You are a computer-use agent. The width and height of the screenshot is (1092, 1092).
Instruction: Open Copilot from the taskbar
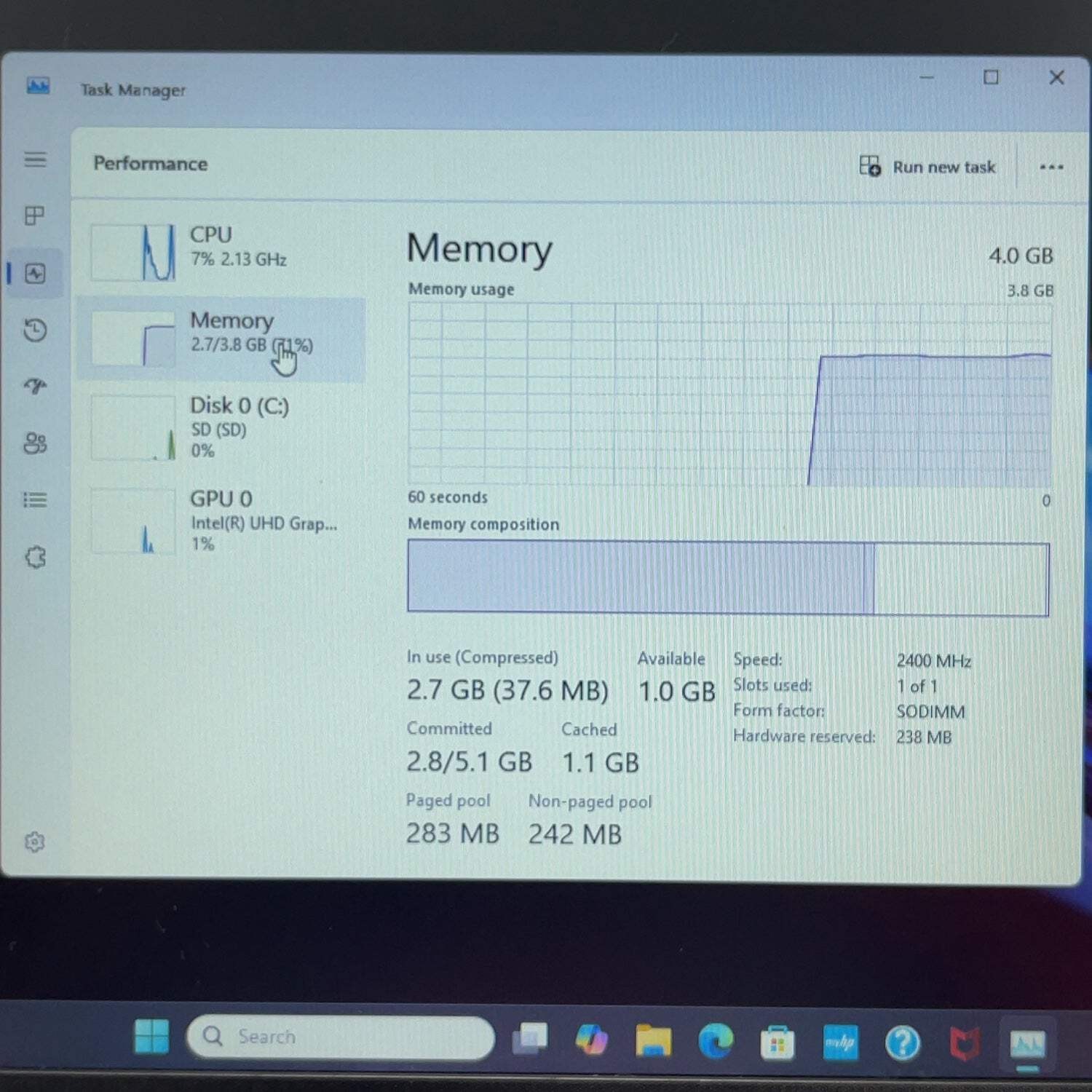tap(591, 1040)
